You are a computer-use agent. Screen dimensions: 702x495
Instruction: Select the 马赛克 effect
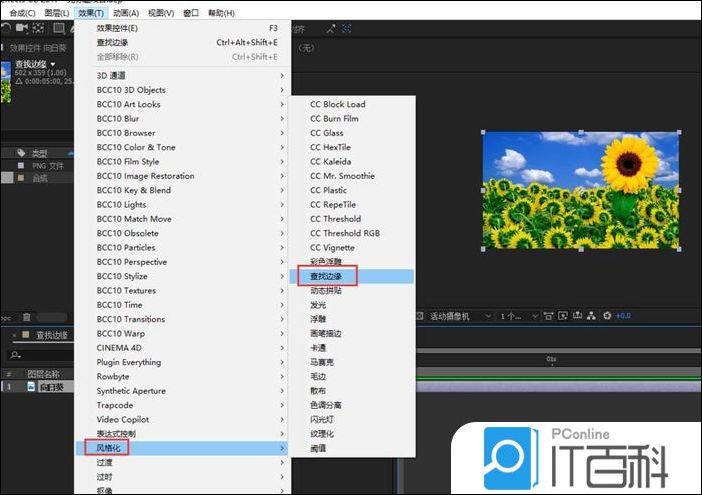coord(353,362)
